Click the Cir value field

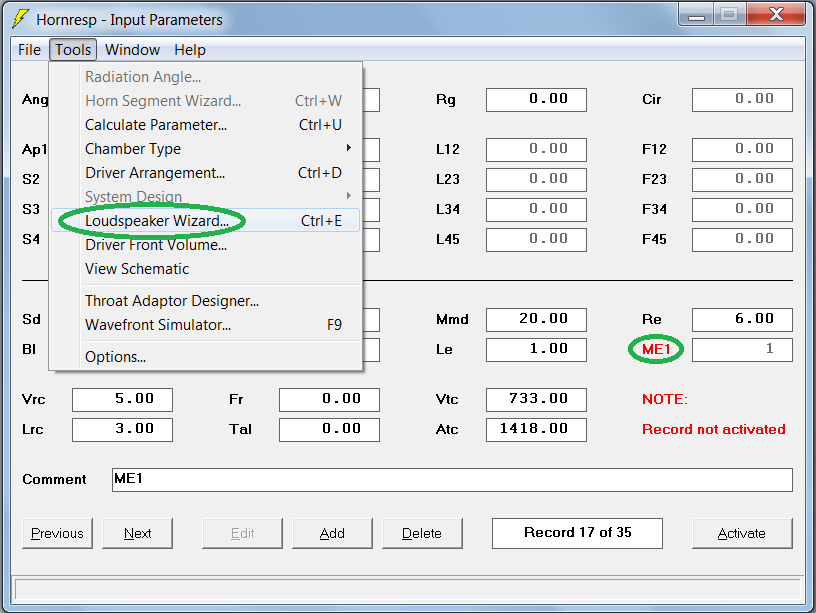click(742, 99)
